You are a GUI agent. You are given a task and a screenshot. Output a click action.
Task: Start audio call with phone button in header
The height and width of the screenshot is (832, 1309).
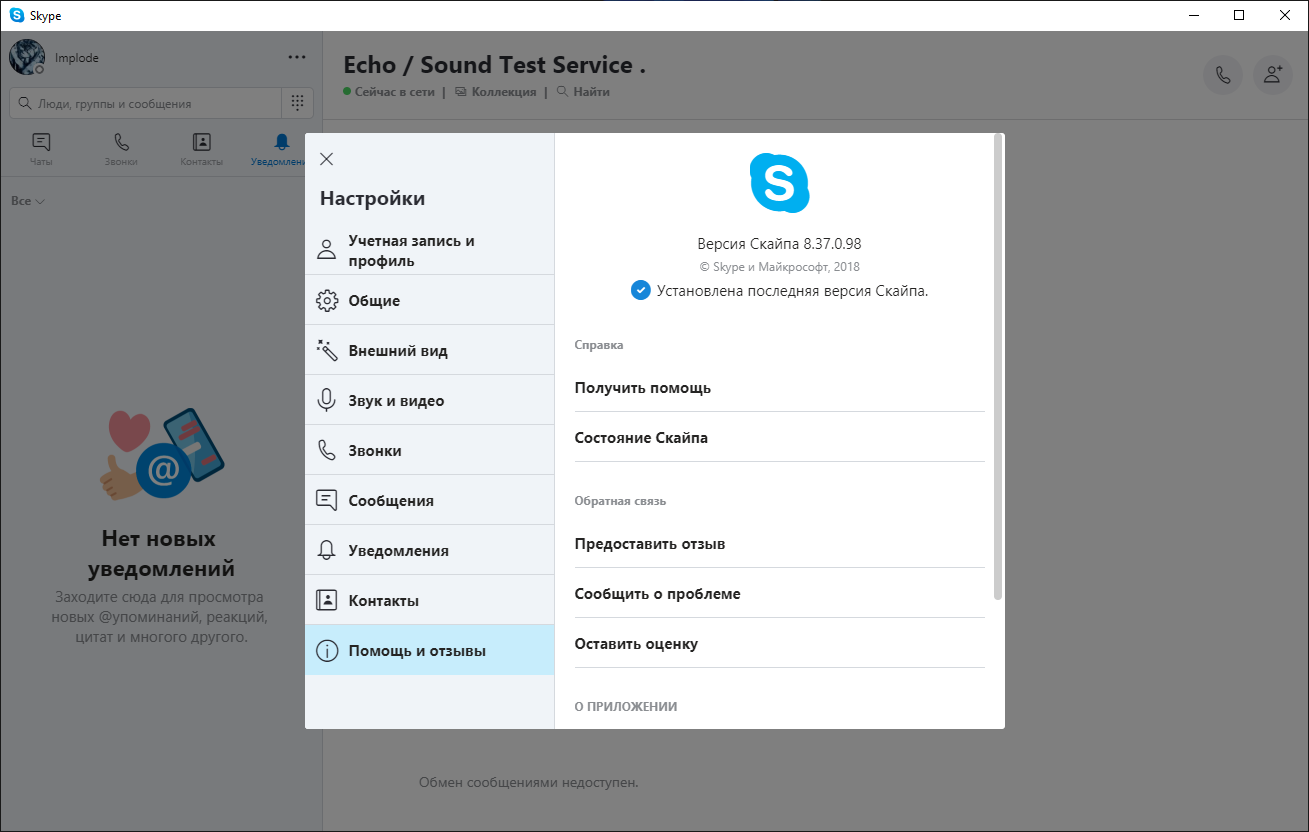click(1222, 75)
